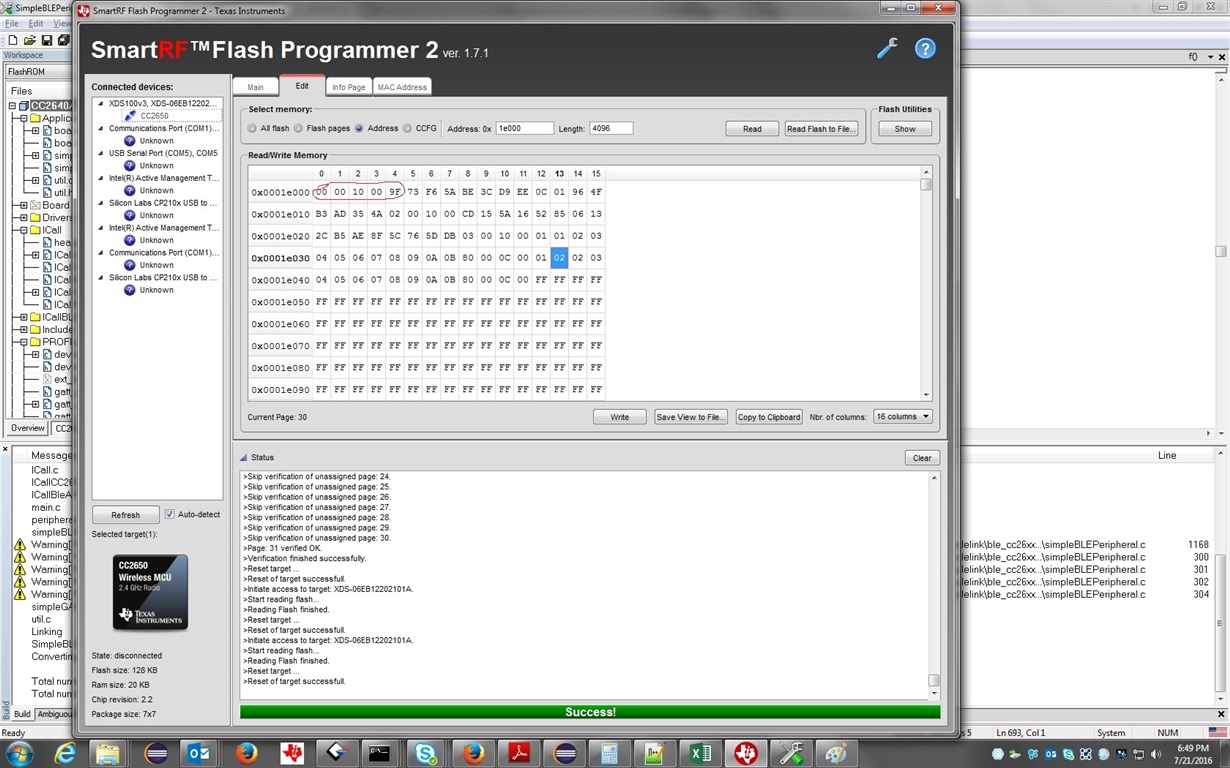
Task: Click the 0x0001e000 row address label
Action: click(280, 192)
